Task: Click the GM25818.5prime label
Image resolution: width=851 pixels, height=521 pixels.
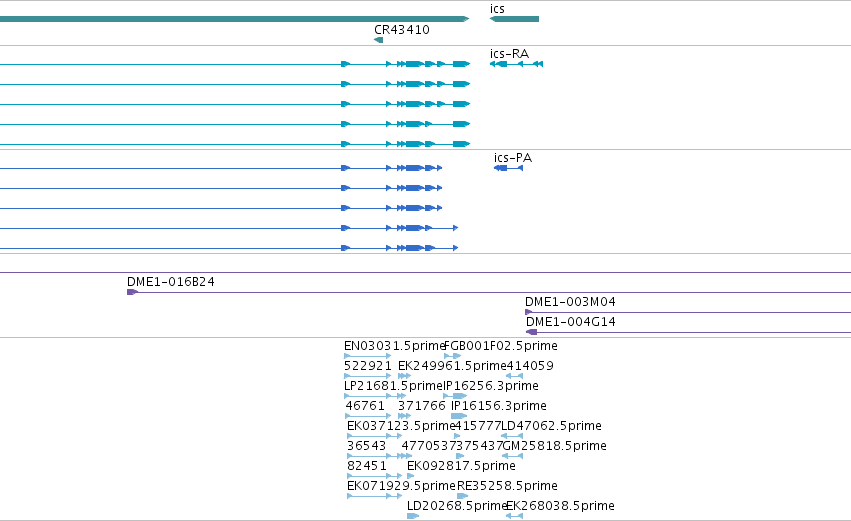Action: point(555,446)
